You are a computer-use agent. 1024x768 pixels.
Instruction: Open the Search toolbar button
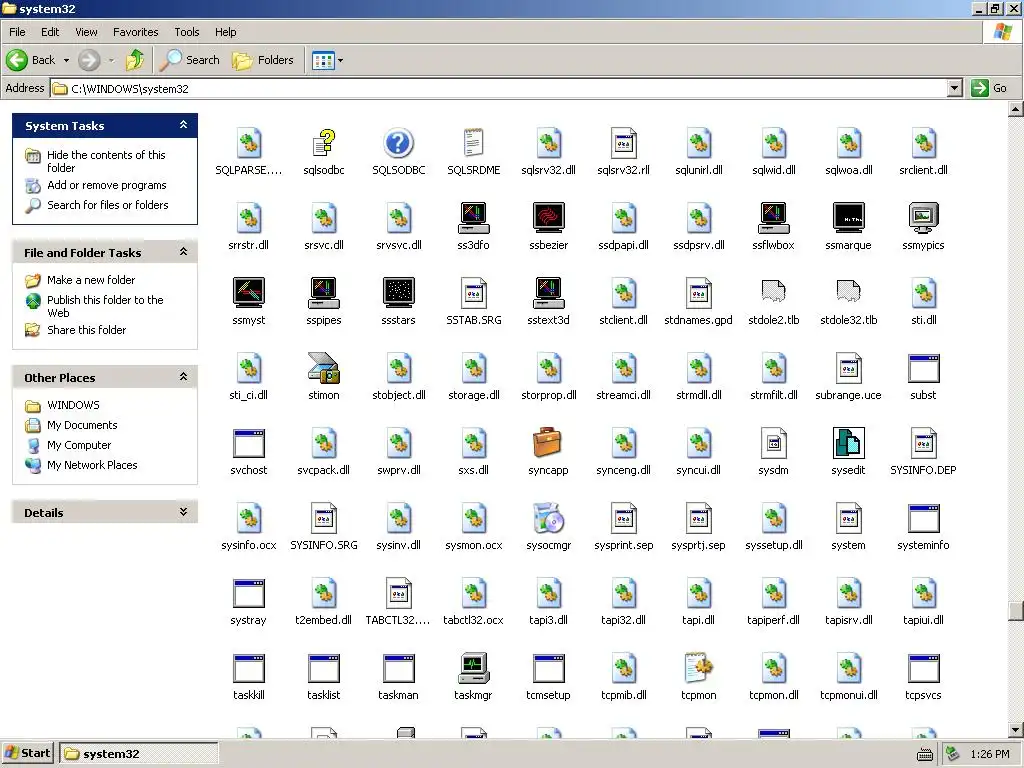pyautogui.click(x=190, y=60)
